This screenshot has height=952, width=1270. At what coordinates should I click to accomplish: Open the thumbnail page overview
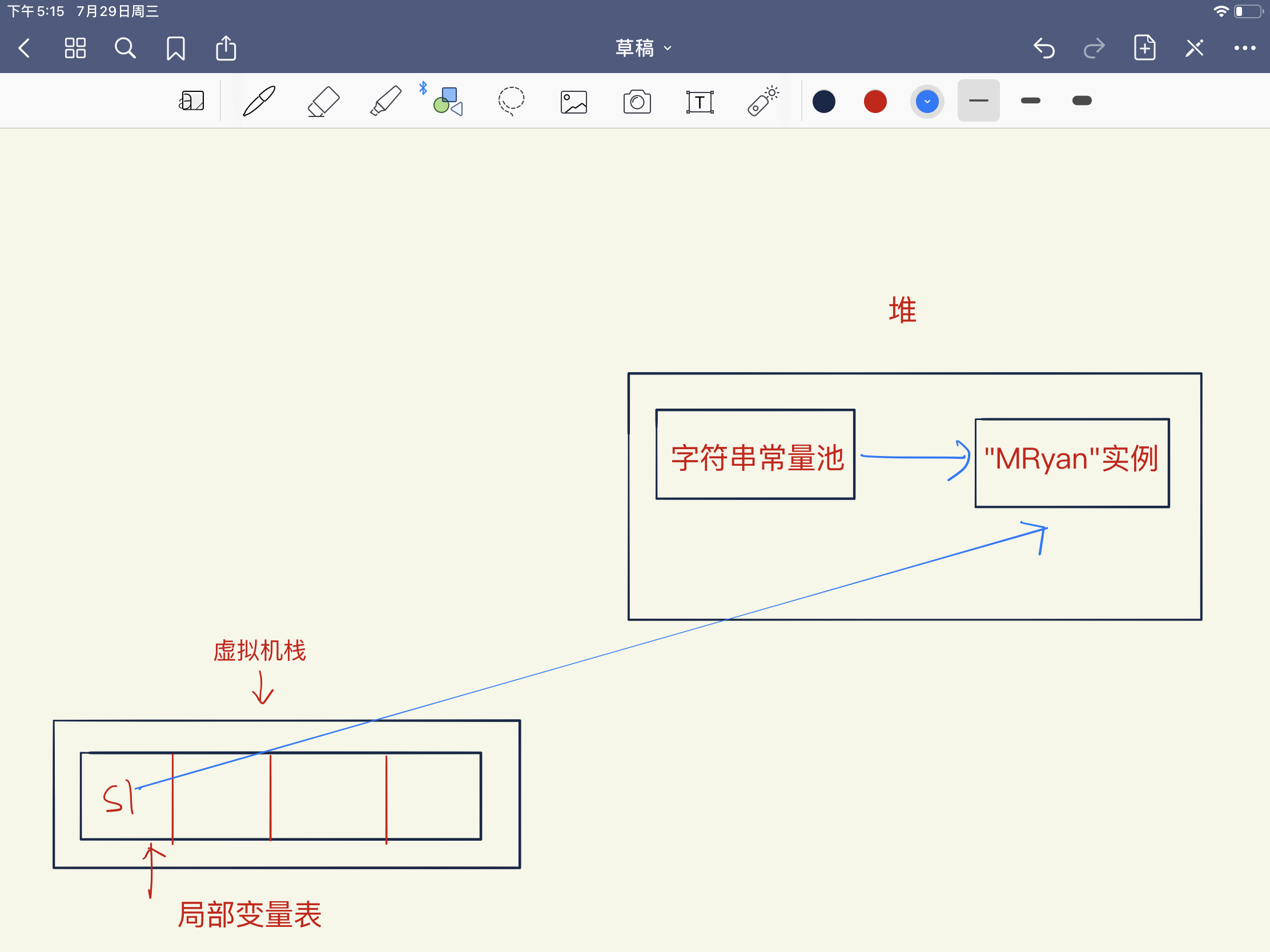click(75, 48)
